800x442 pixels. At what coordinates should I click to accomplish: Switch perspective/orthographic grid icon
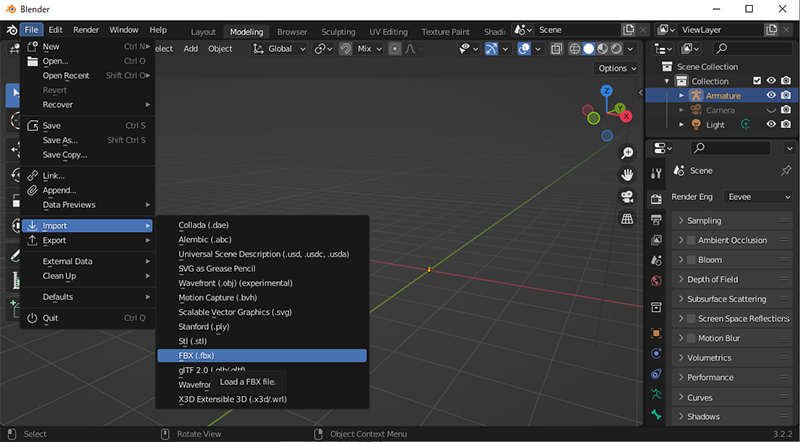pos(627,219)
